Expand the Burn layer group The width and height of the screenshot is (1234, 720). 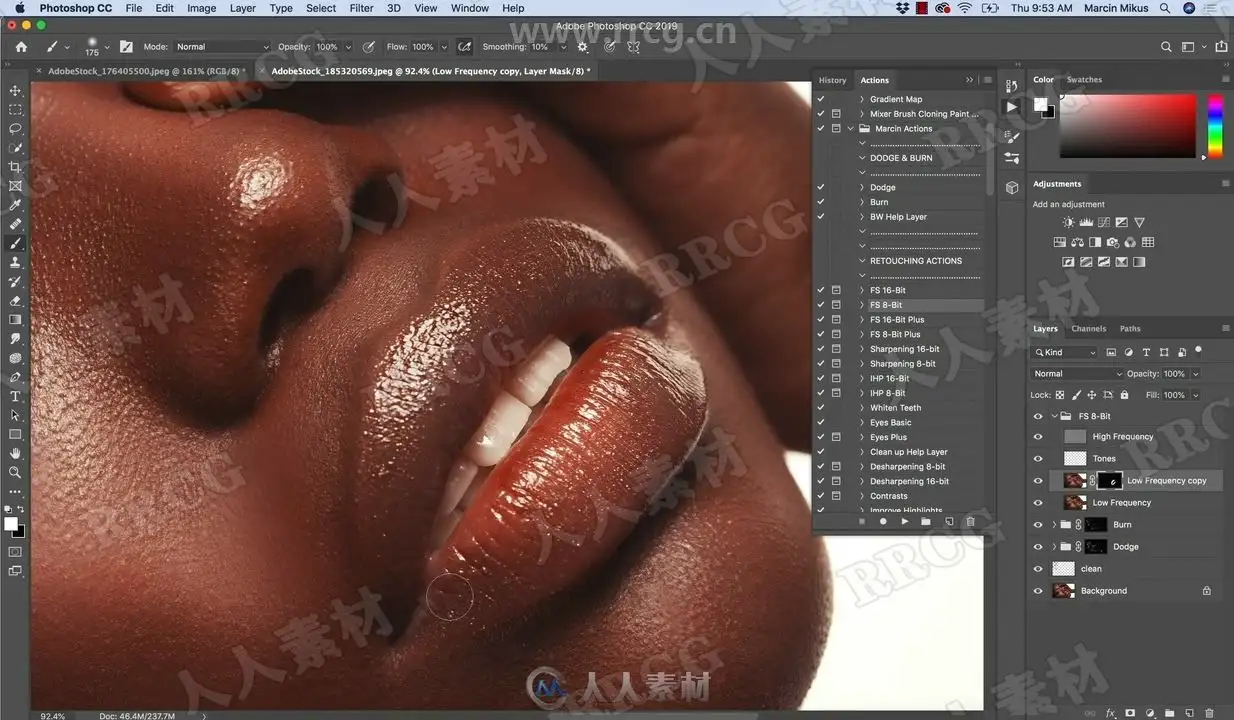coord(1054,525)
